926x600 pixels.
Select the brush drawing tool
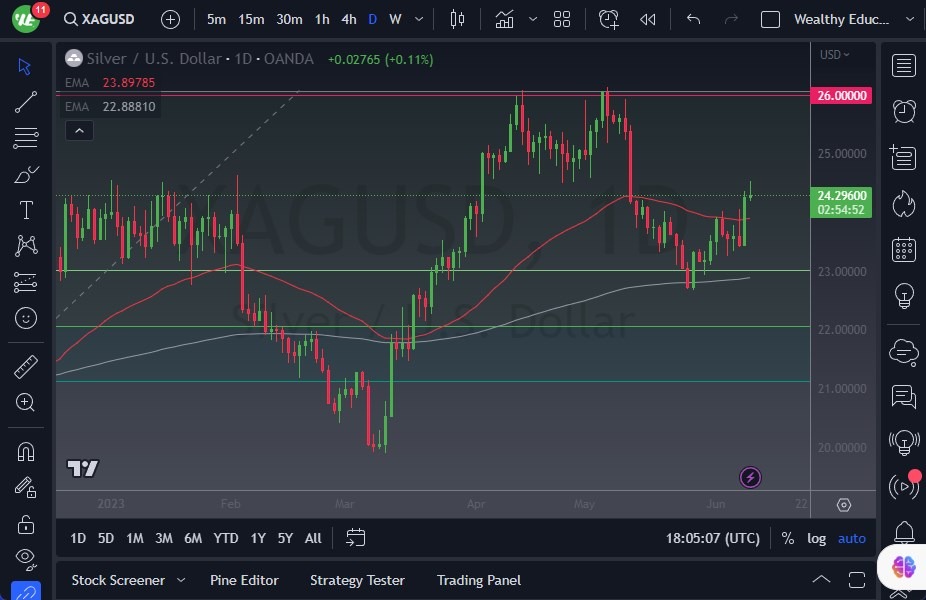click(x=26, y=174)
